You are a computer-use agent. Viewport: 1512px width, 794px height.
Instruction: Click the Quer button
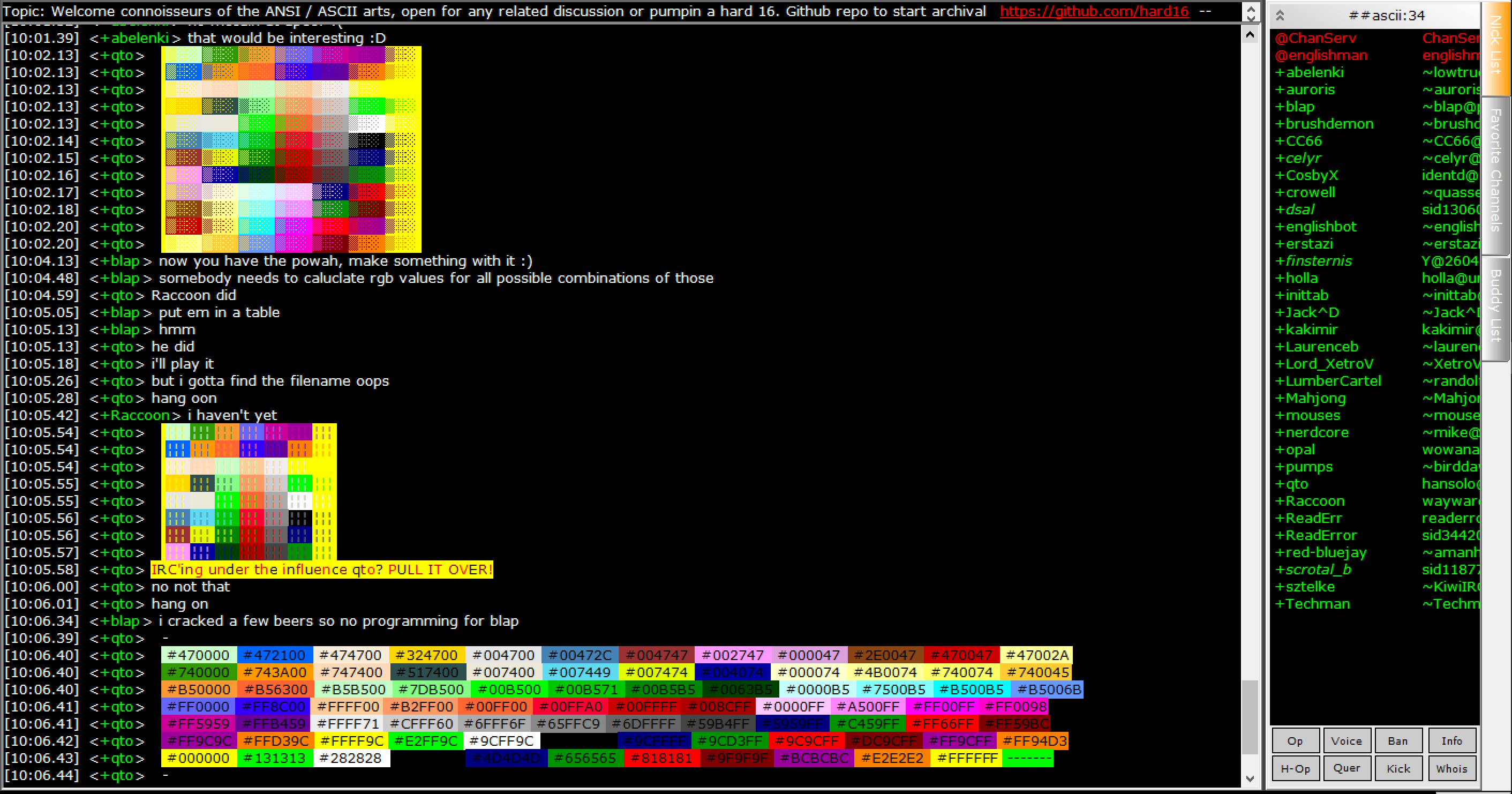pos(1346,768)
